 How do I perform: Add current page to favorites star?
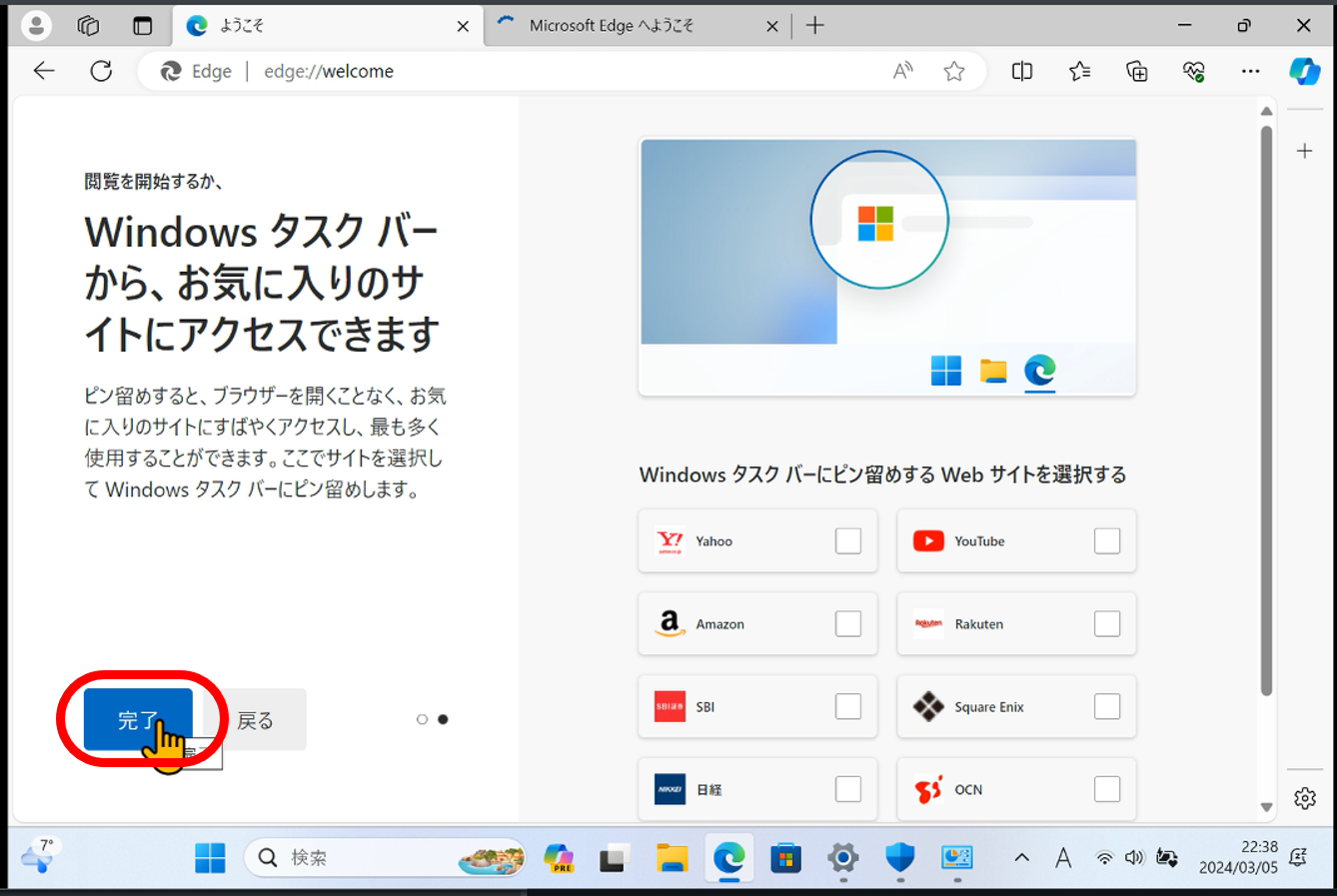coord(954,71)
